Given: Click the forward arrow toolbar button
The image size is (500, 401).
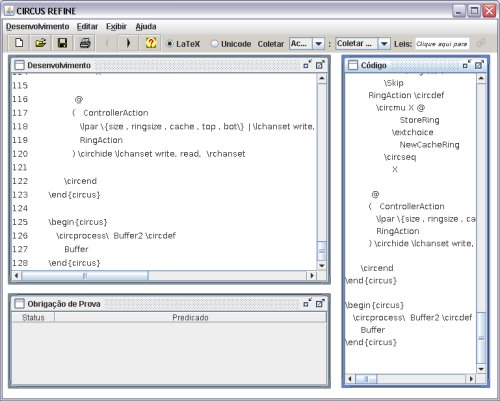Looking at the screenshot, I should 128,43.
